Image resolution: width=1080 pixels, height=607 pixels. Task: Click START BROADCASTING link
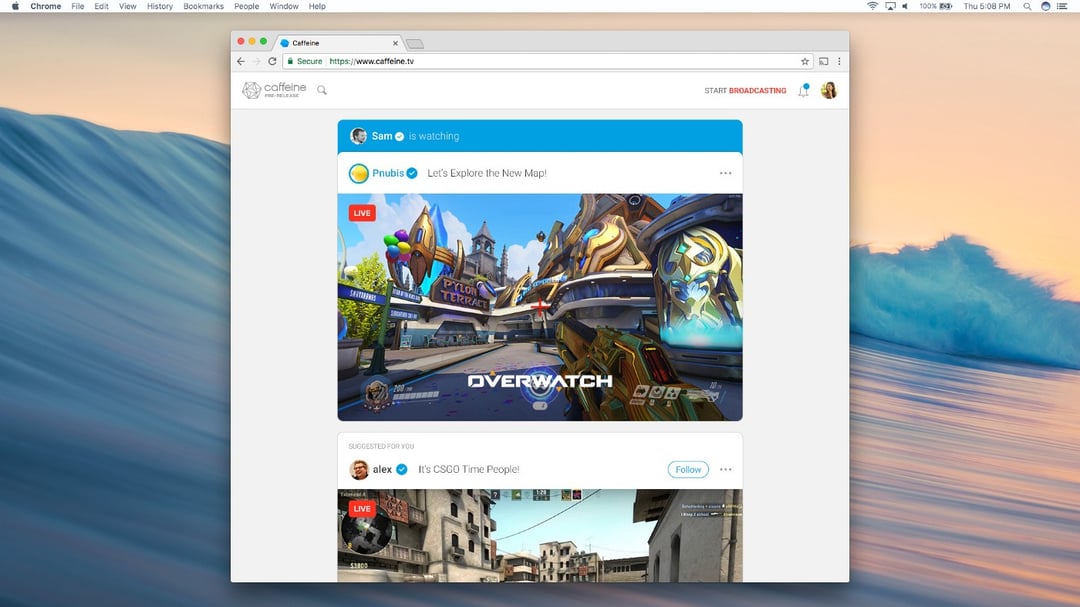(745, 91)
